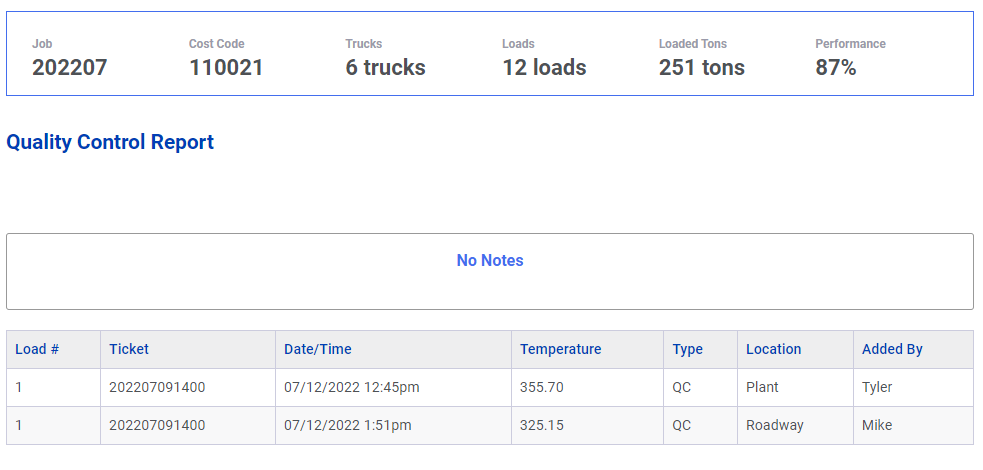The width and height of the screenshot is (983, 470).
Task: Select the 251 tons loaded stat
Action: [702, 68]
